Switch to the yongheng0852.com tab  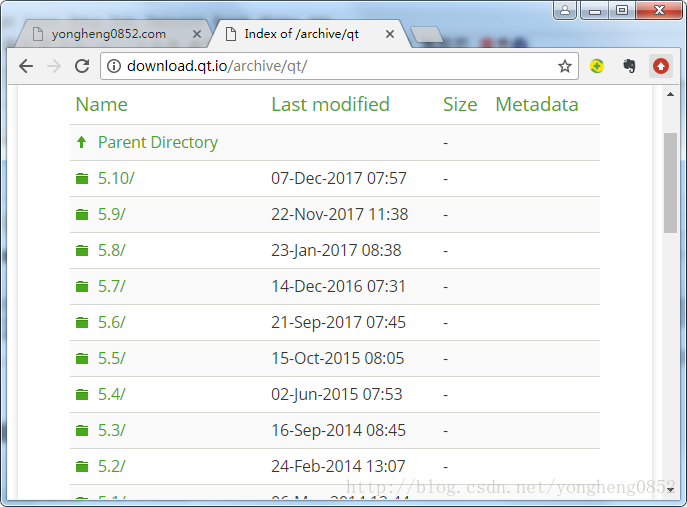tap(109, 34)
